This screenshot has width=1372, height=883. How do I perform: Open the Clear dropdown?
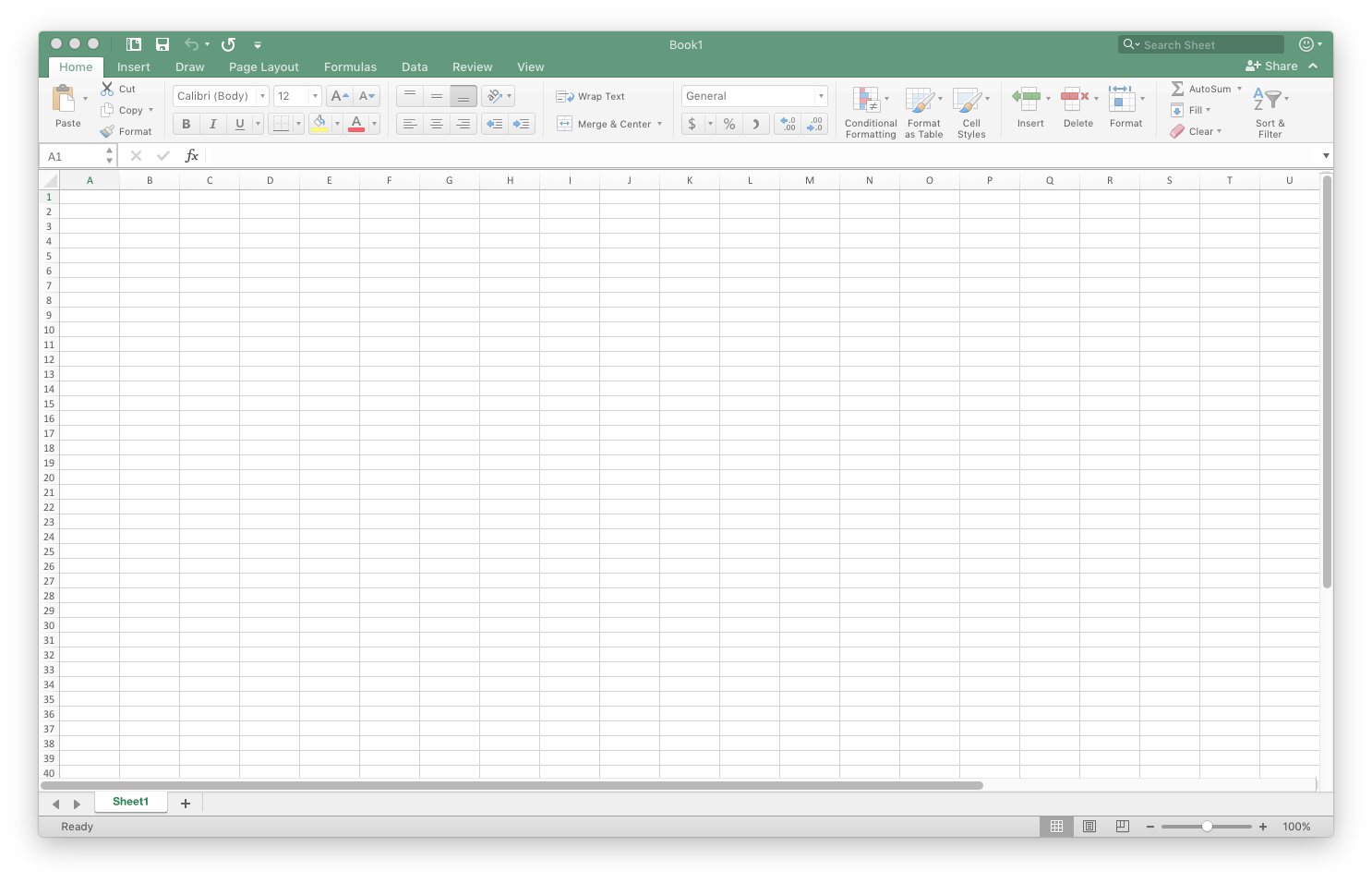pyautogui.click(x=1196, y=131)
